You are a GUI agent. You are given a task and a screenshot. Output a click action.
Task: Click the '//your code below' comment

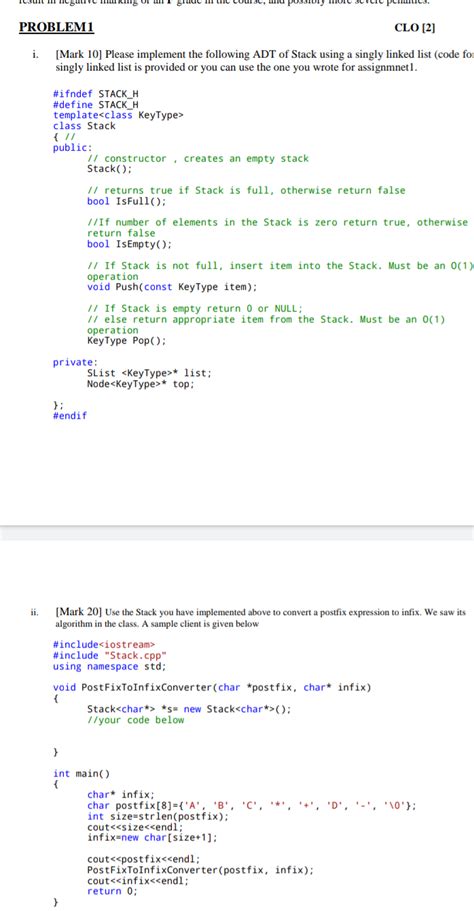pyautogui.click(x=135, y=720)
